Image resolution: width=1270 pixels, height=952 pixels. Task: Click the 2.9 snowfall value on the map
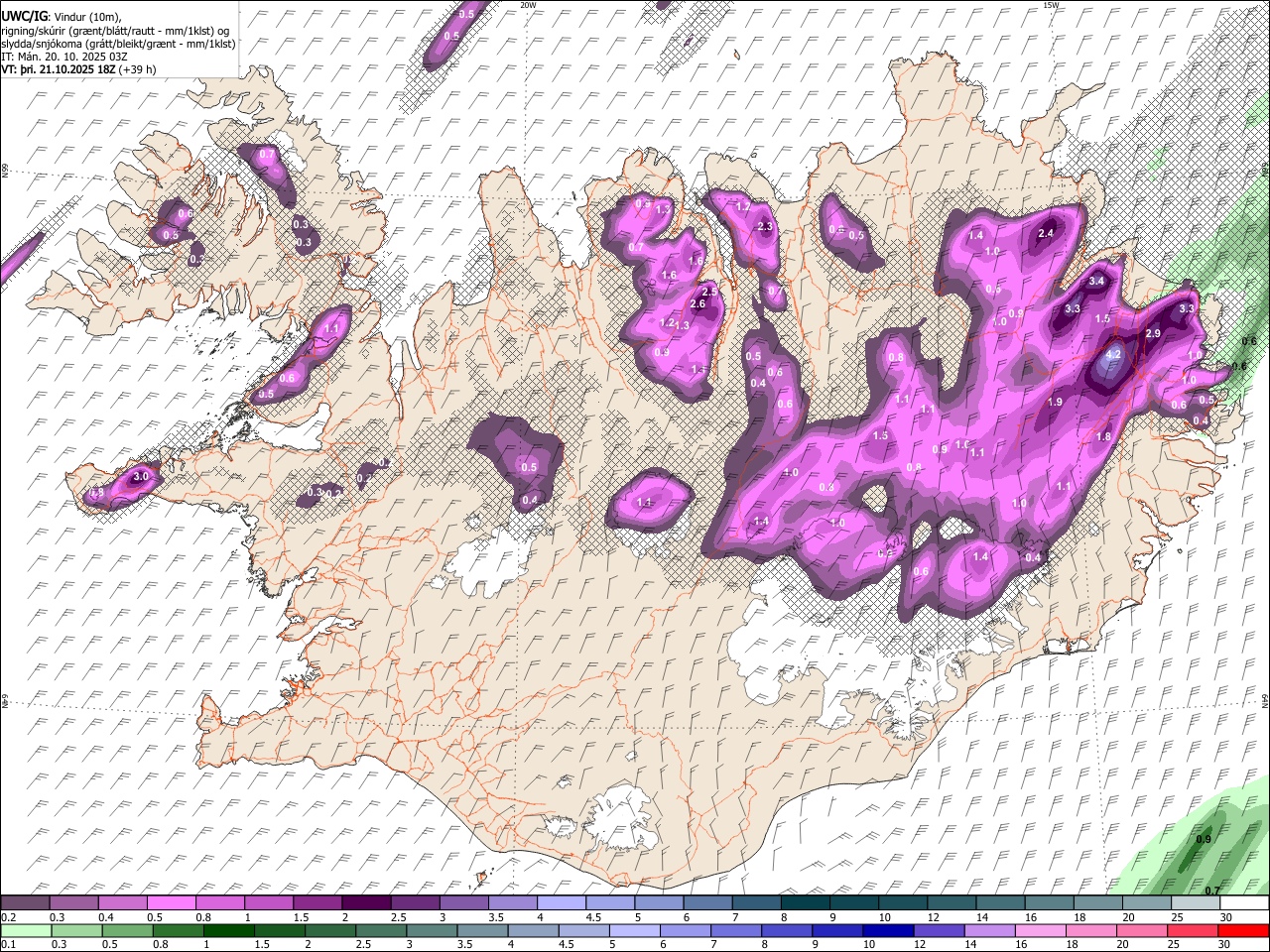[1153, 334]
